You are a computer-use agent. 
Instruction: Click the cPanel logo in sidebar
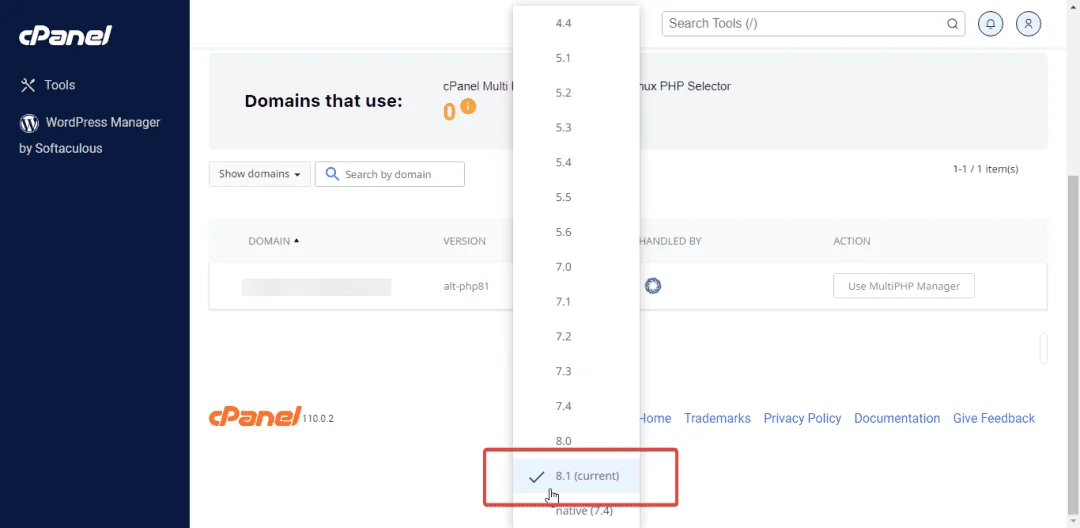point(65,36)
